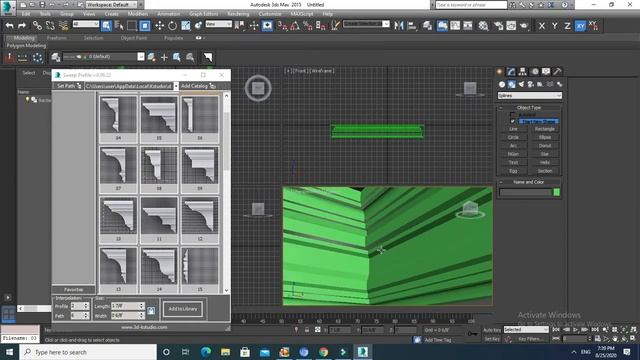Open the Create menu
640x360 pixels.
click(111, 14)
